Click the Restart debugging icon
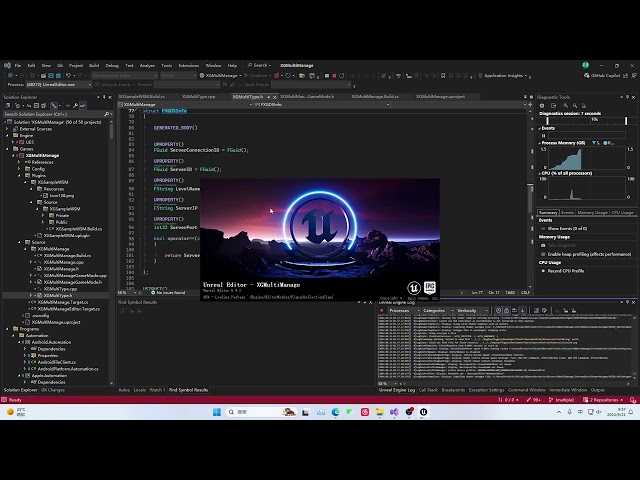 click(341, 76)
